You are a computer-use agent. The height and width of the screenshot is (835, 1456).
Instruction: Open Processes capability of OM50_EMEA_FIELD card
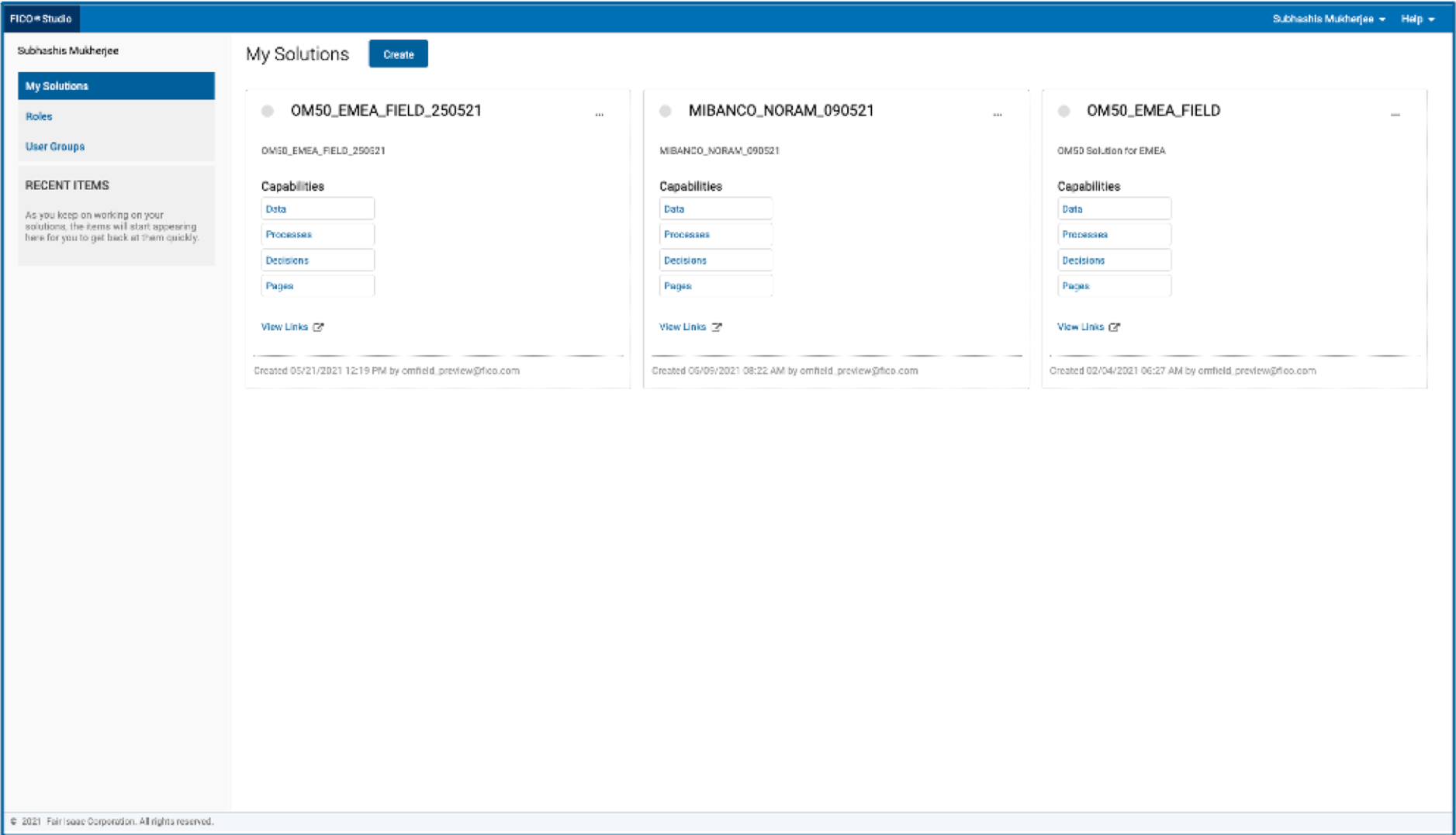point(1115,234)
